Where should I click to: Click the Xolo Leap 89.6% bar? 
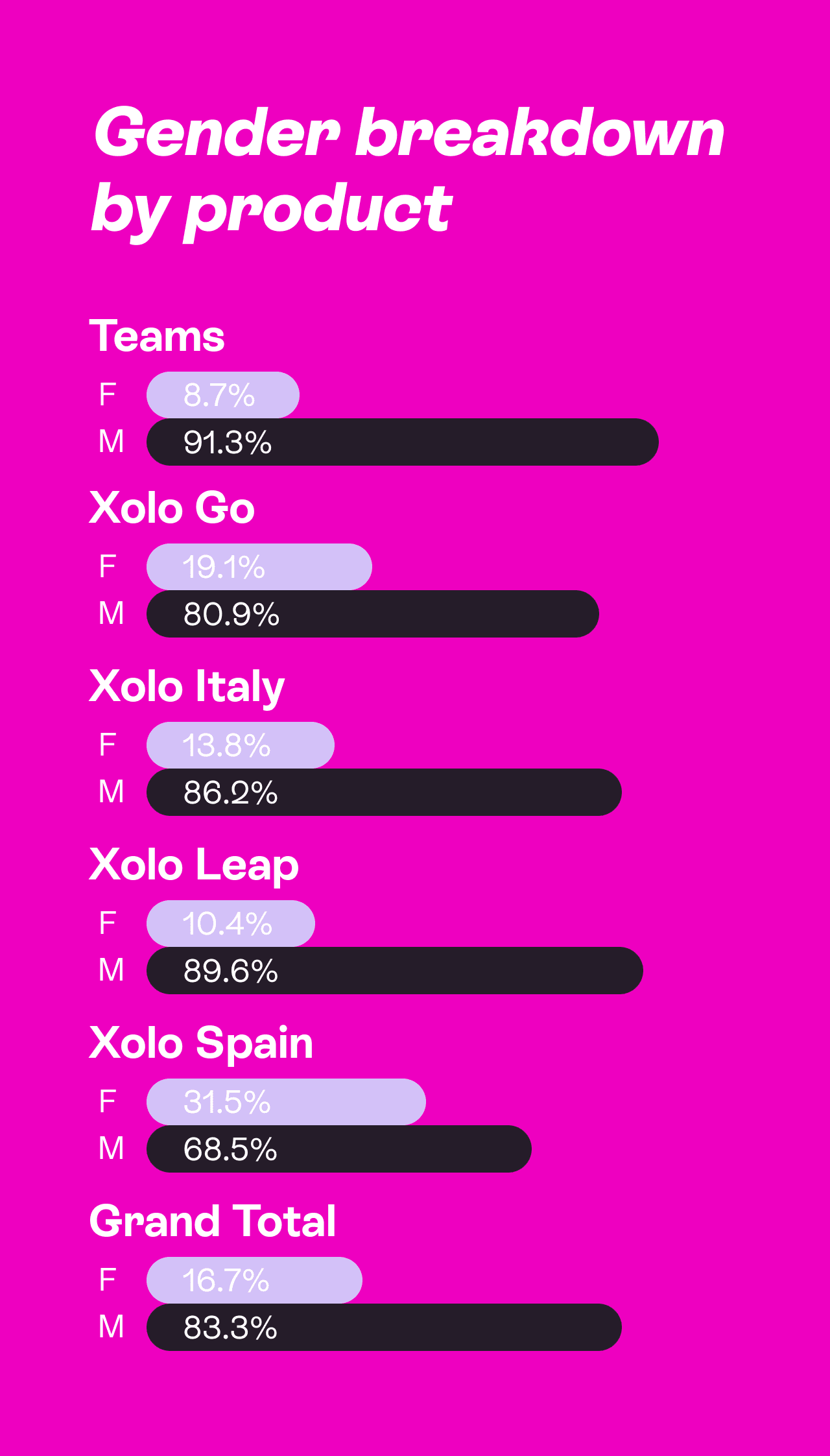(395, 971)
